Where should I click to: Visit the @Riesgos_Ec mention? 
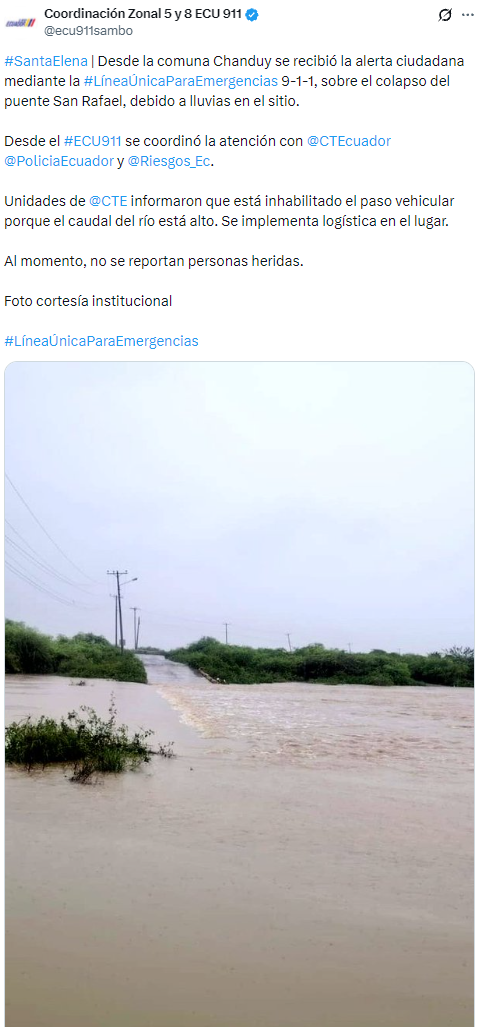point(169,161)
